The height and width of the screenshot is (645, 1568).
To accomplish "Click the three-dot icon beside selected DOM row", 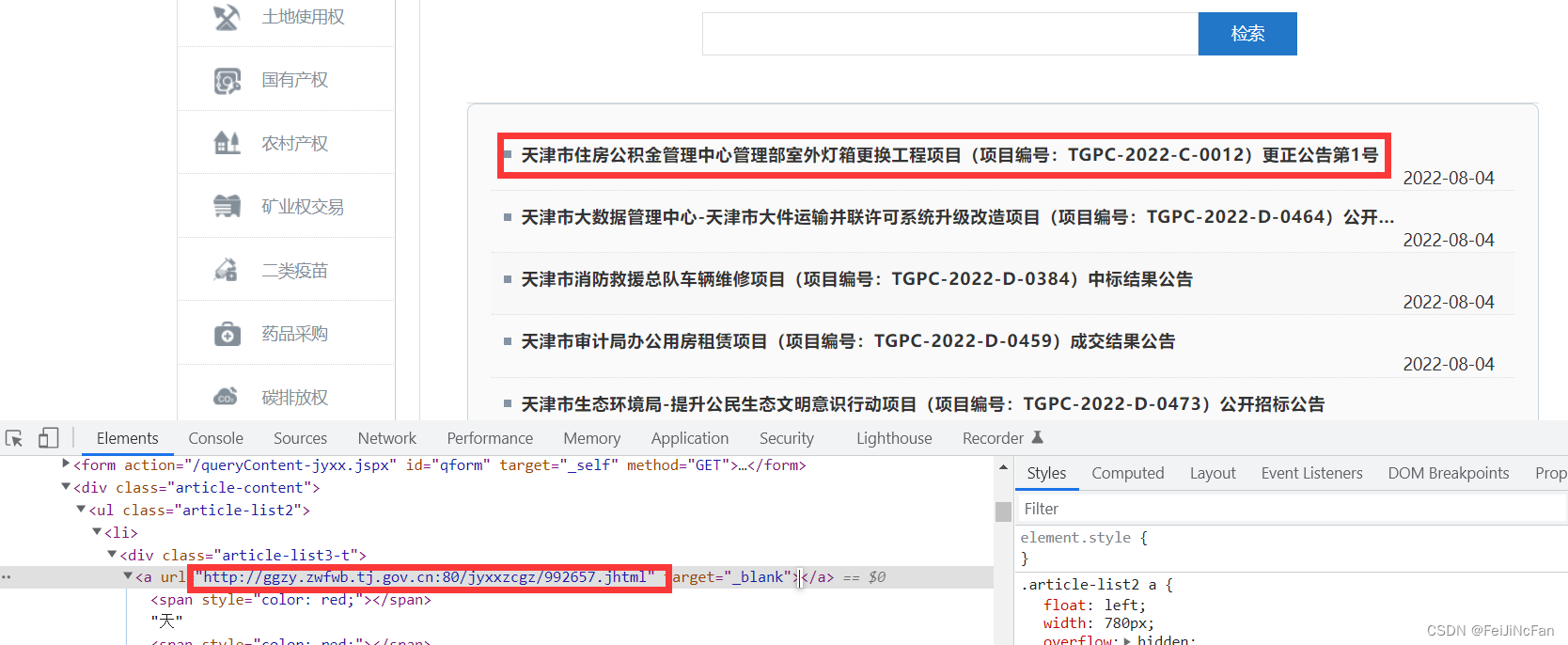I will click(7, 577).
